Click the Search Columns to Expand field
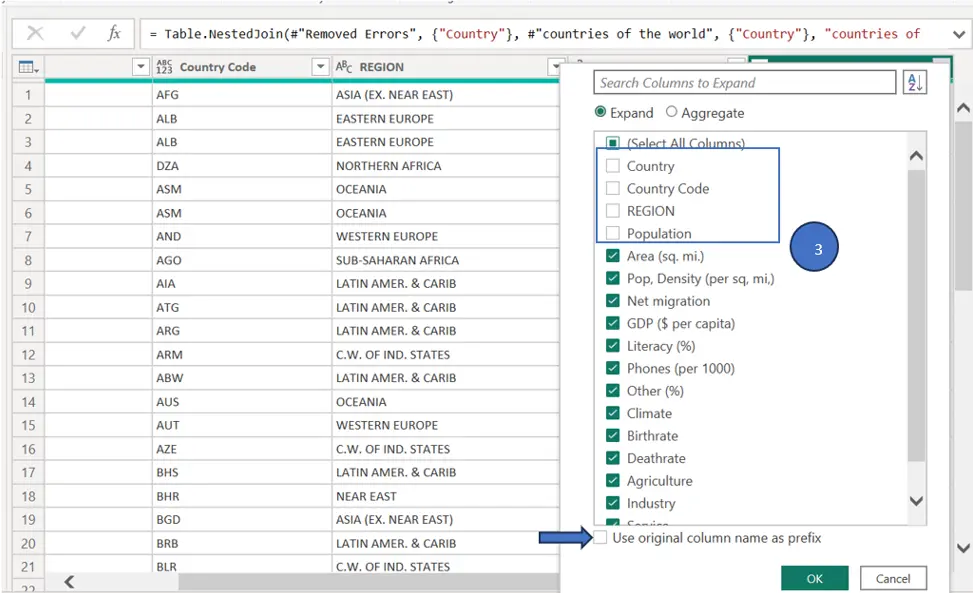Image resolution: width=973 pixels, height=593 pixels. pos(745,82)
